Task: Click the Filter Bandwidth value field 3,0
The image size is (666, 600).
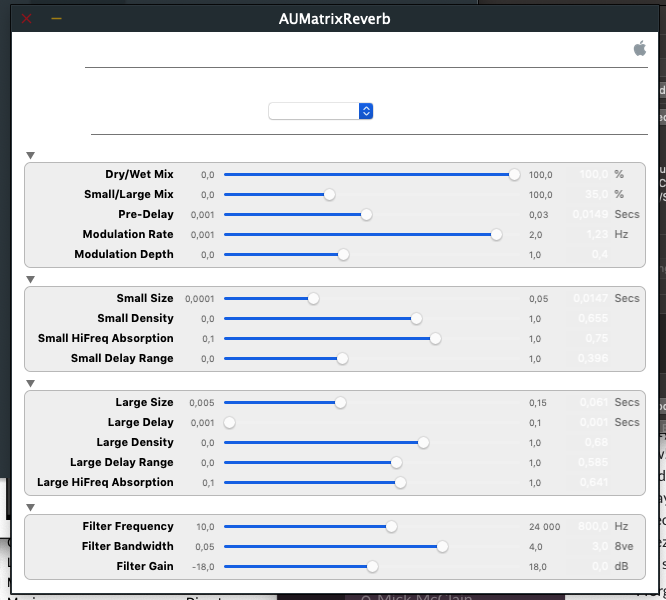Action: click(589, 546)
